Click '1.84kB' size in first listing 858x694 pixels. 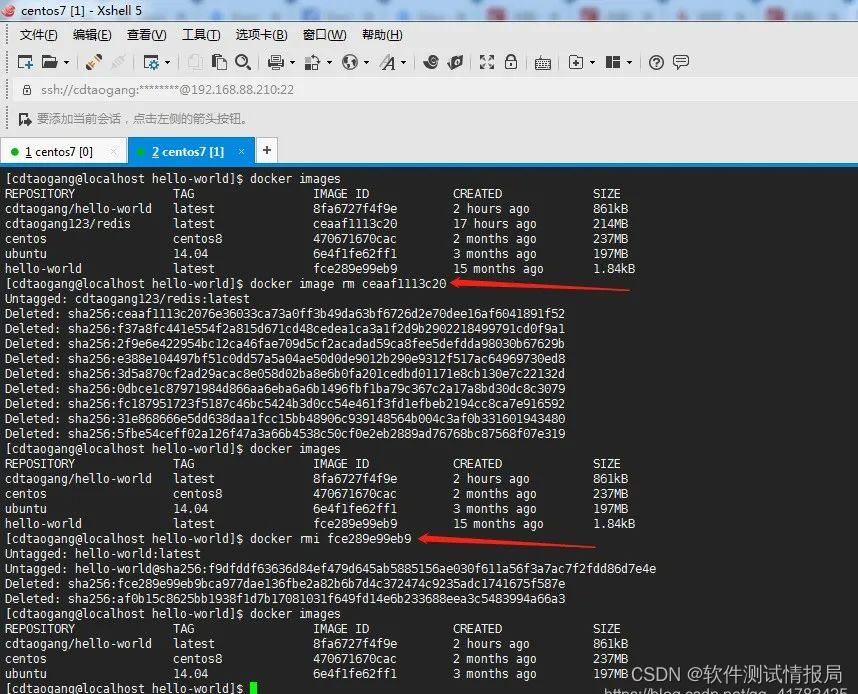coord(614,269)
